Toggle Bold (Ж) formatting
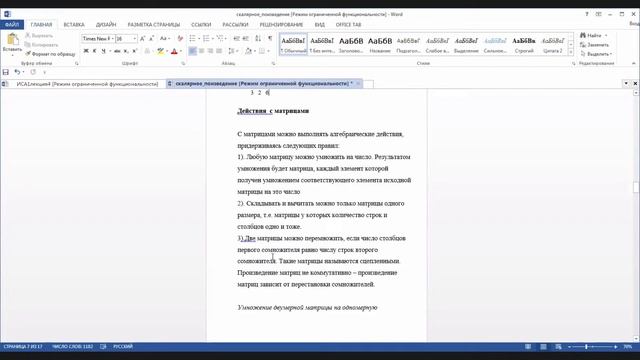Screen dimensions: 640x360 [86, 51]
